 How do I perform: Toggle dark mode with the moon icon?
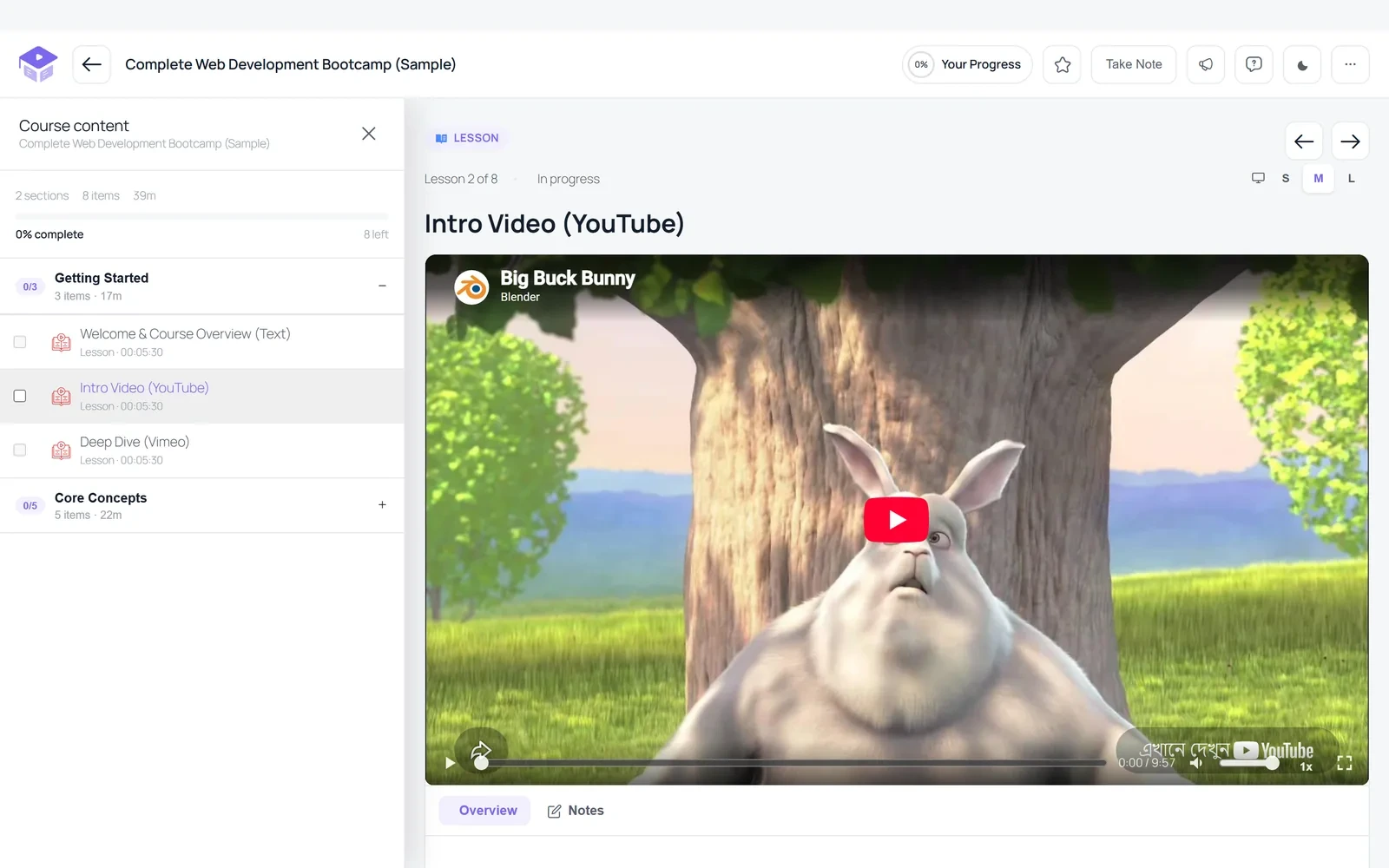(x=1302, y=64)
